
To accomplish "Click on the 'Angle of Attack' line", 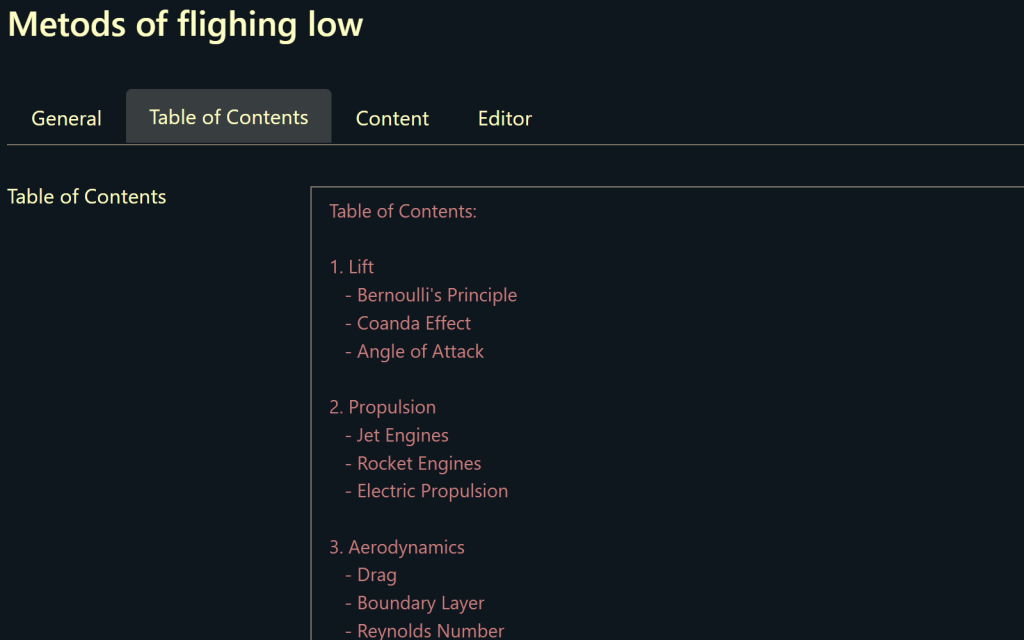I will click(420, 351).
